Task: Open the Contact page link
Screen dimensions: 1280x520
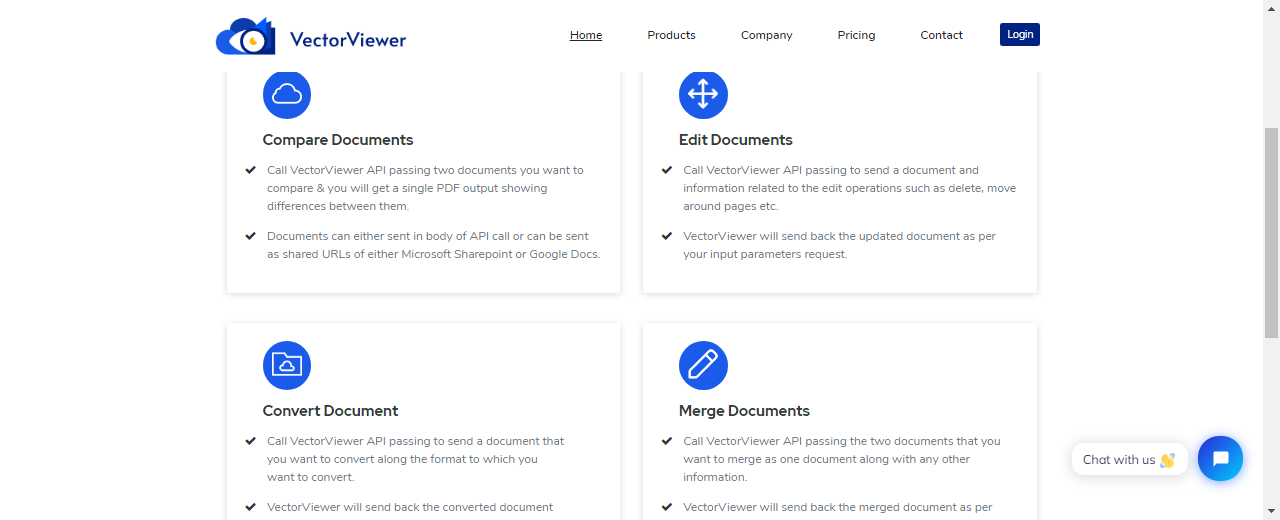Action: pos(941,35)
